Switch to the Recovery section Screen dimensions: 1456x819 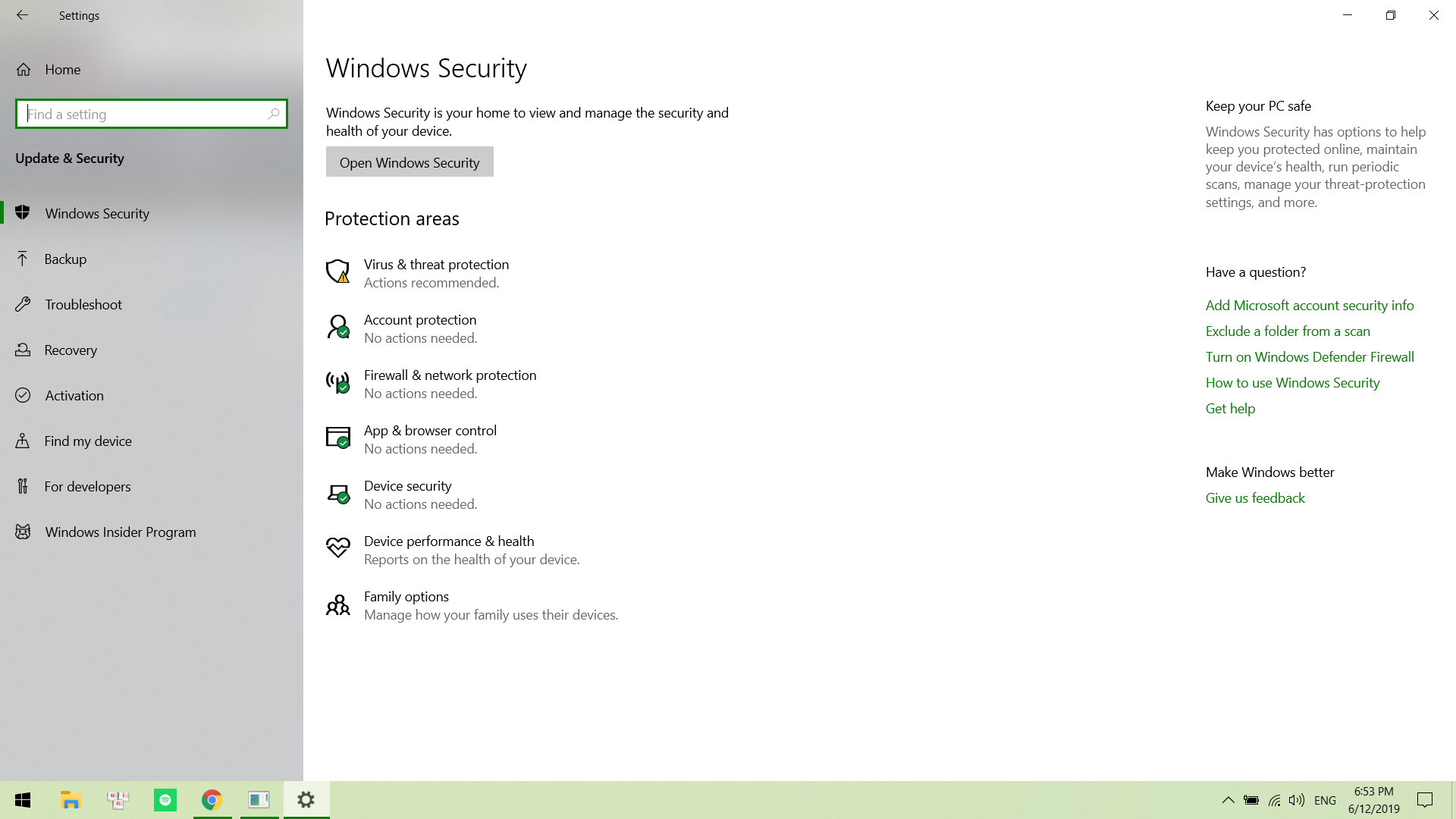coord(71,350)
